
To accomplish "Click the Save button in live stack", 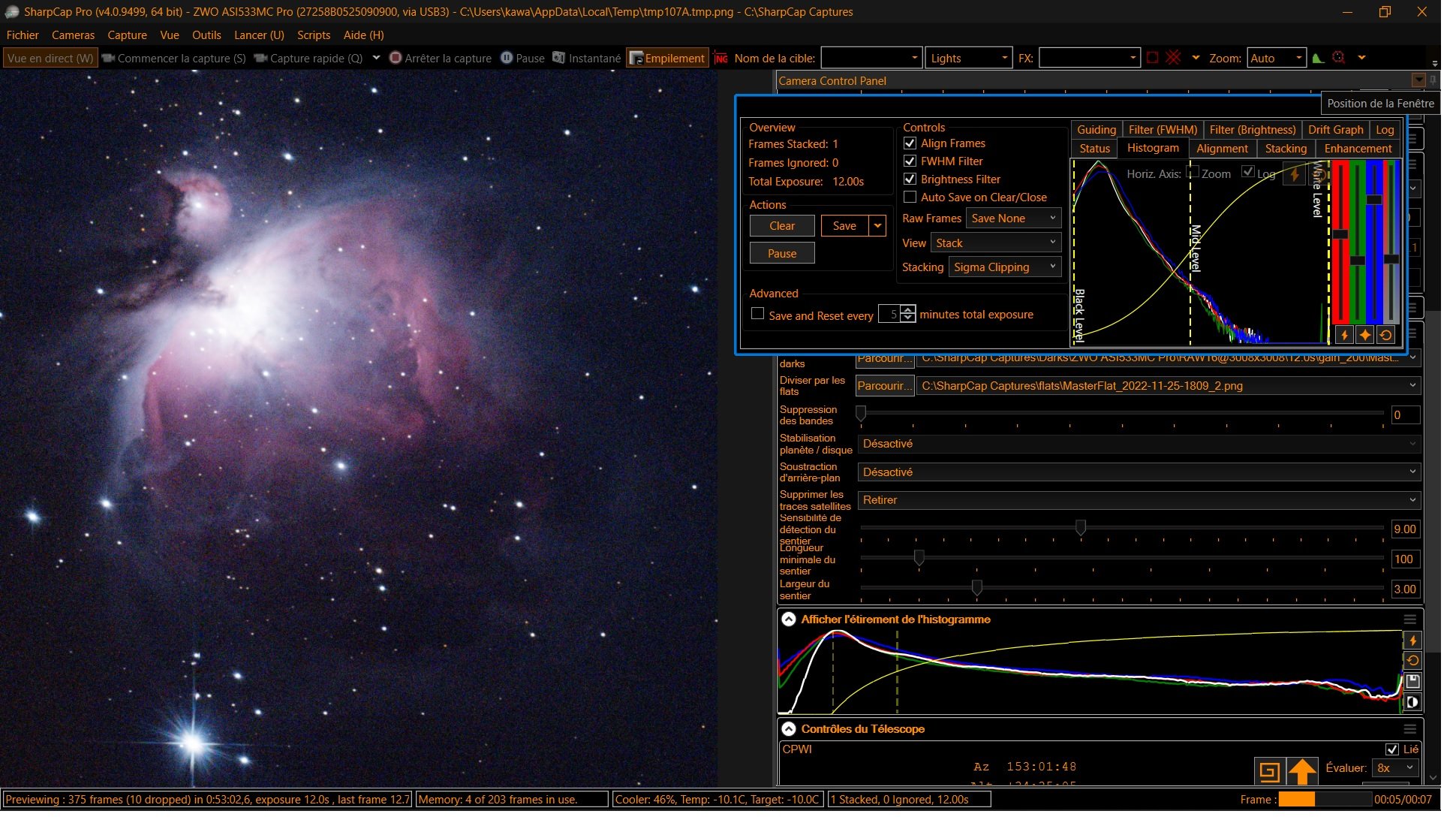I will [844, 225].
